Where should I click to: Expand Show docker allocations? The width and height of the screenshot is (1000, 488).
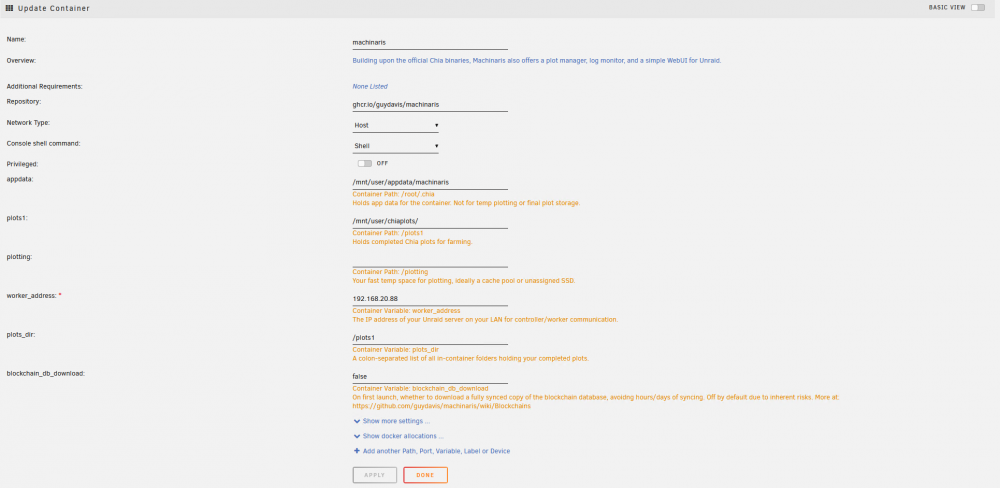tap(403, 436)
